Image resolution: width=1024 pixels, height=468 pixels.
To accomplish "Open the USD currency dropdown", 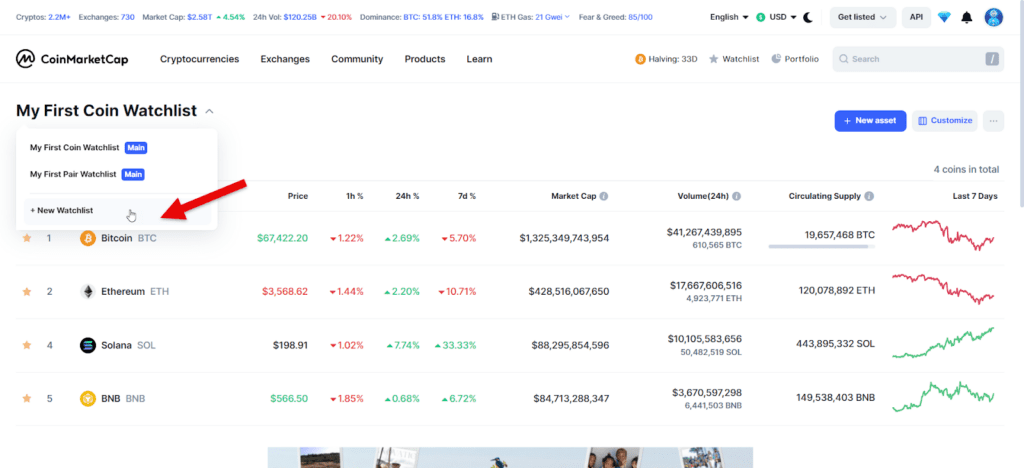I will (776, 18).
